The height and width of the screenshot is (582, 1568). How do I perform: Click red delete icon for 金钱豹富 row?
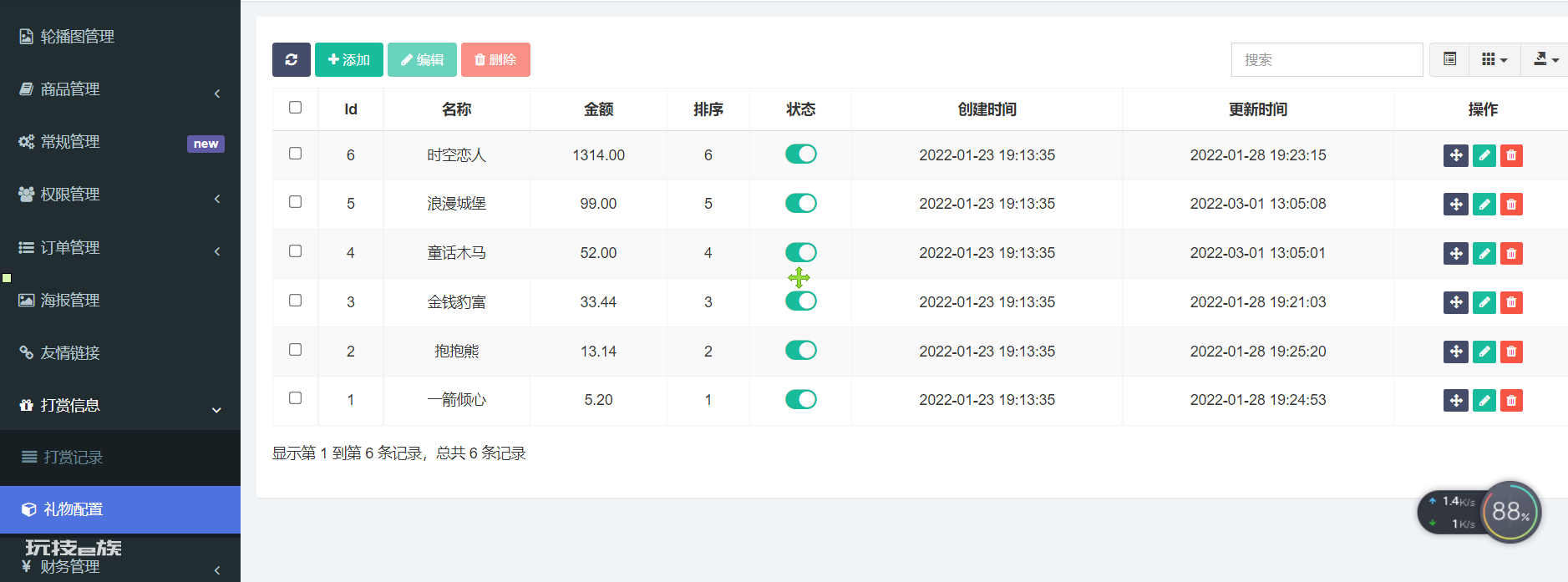[x=1511, y=302]
